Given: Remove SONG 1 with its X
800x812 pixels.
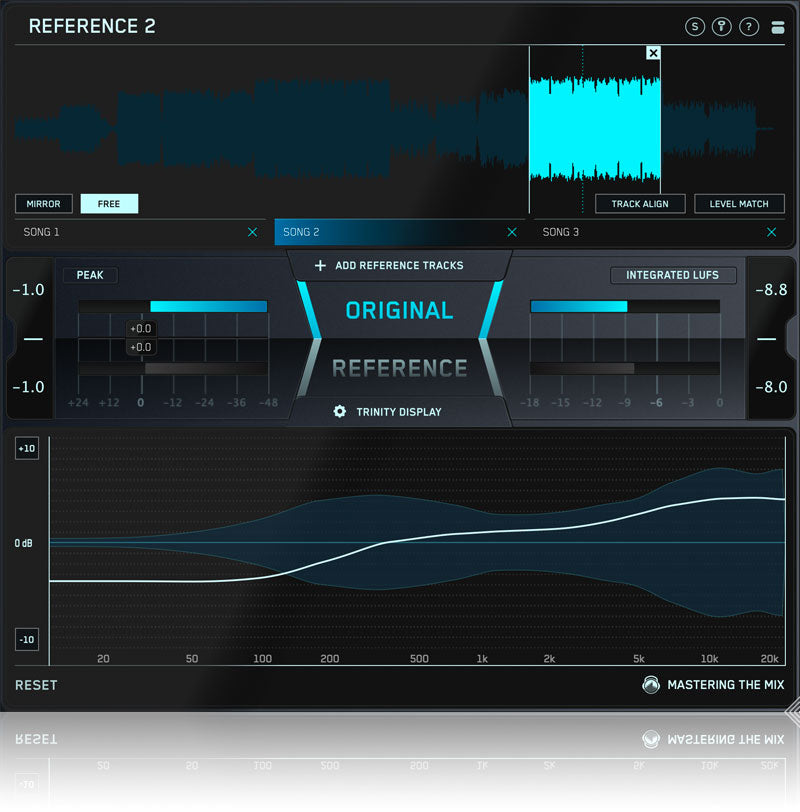Looking at the screenshot, I should [x=253, y=232].
